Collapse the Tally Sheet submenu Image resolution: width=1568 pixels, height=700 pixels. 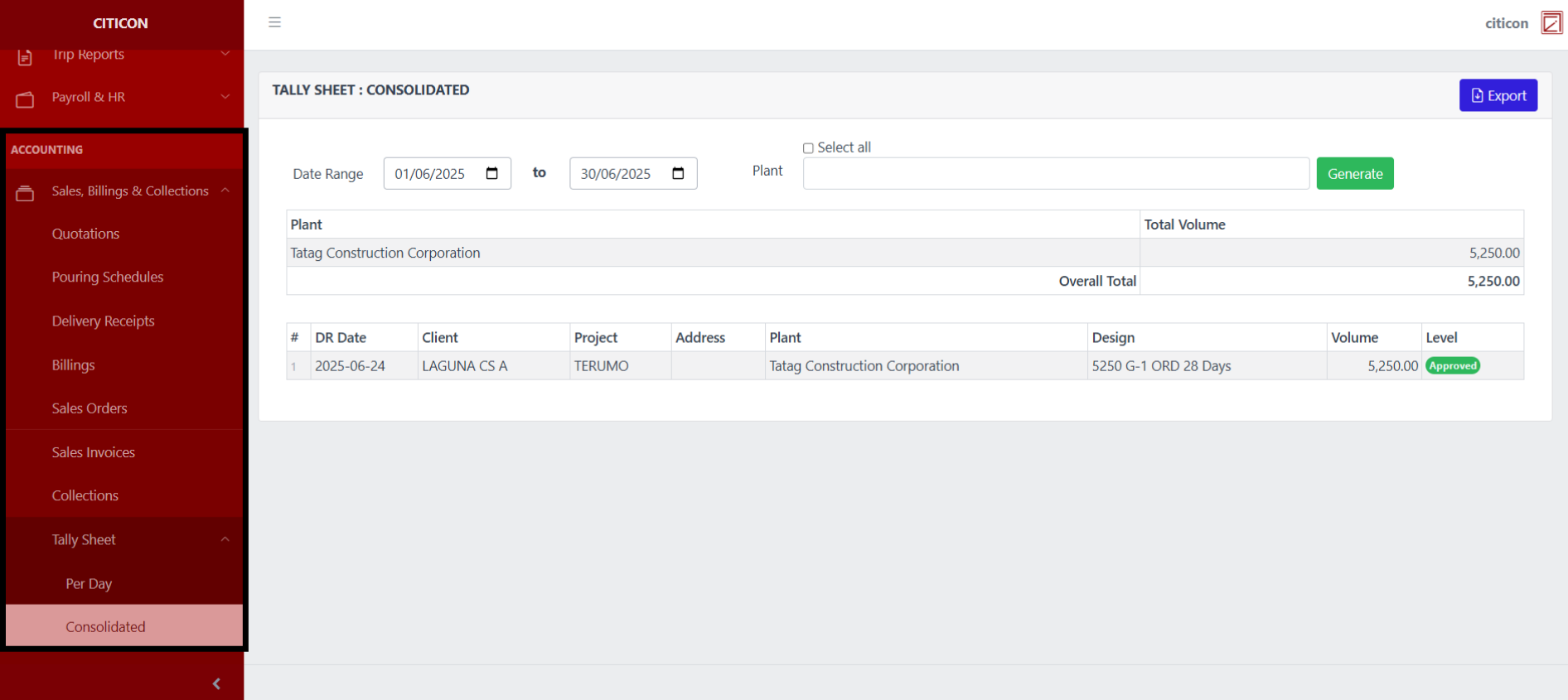tap(225, 539)
